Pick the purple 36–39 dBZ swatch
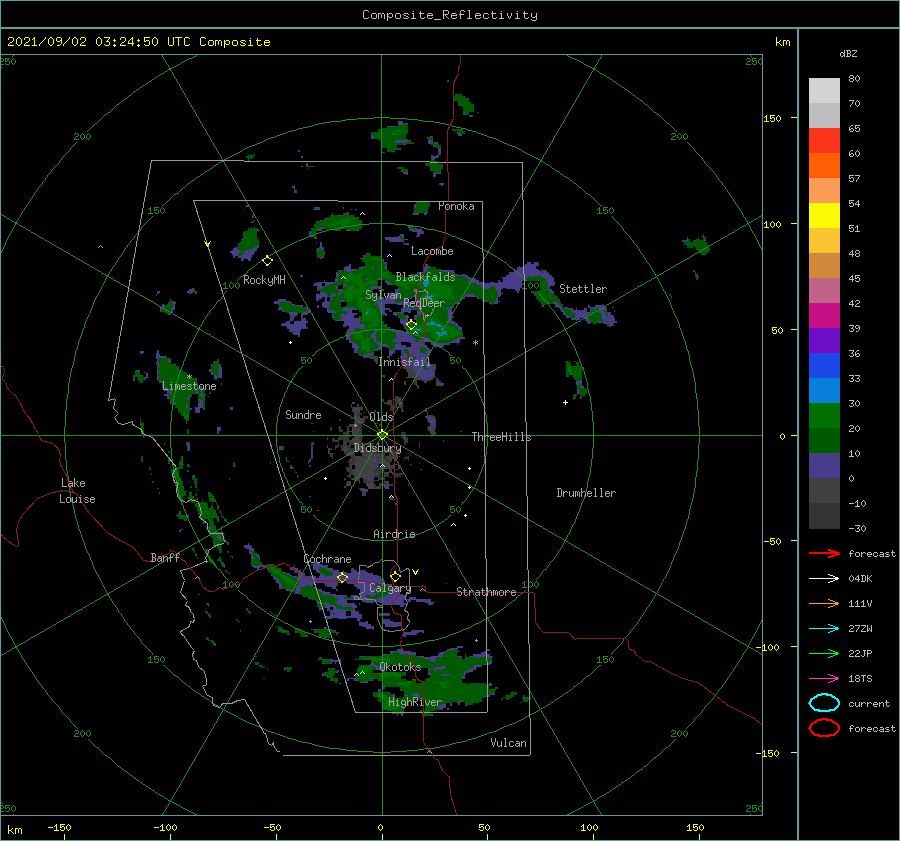Viewport: 900px width, 841px height. [824, 341]
